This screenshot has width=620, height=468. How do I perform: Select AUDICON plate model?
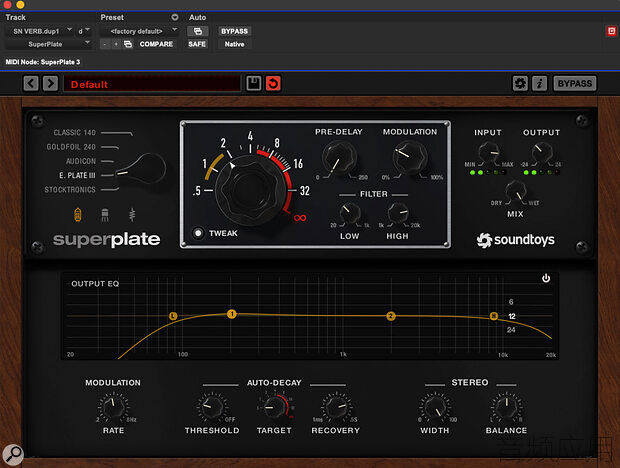click(81, 161)
